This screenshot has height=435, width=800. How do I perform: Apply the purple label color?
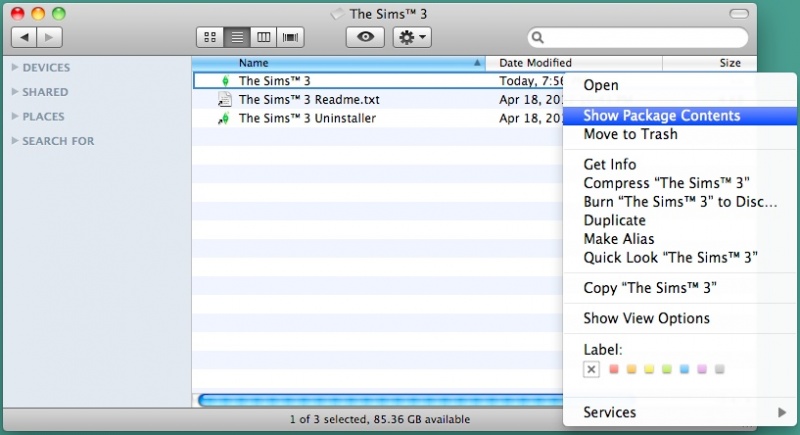coord(702,369)
